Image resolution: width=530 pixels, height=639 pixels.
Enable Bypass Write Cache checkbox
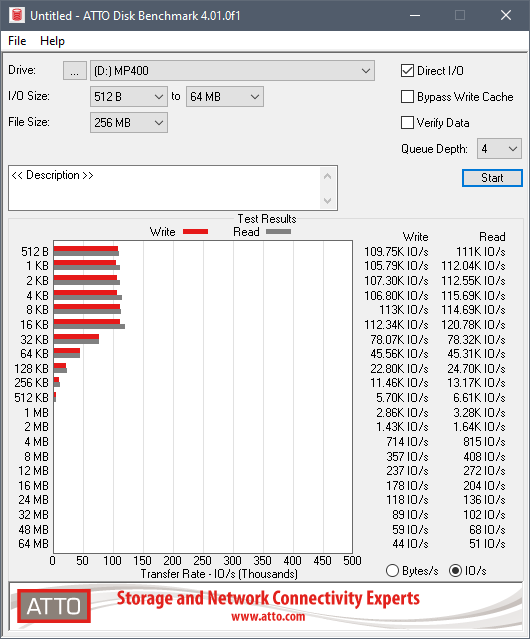coord(407,97)
